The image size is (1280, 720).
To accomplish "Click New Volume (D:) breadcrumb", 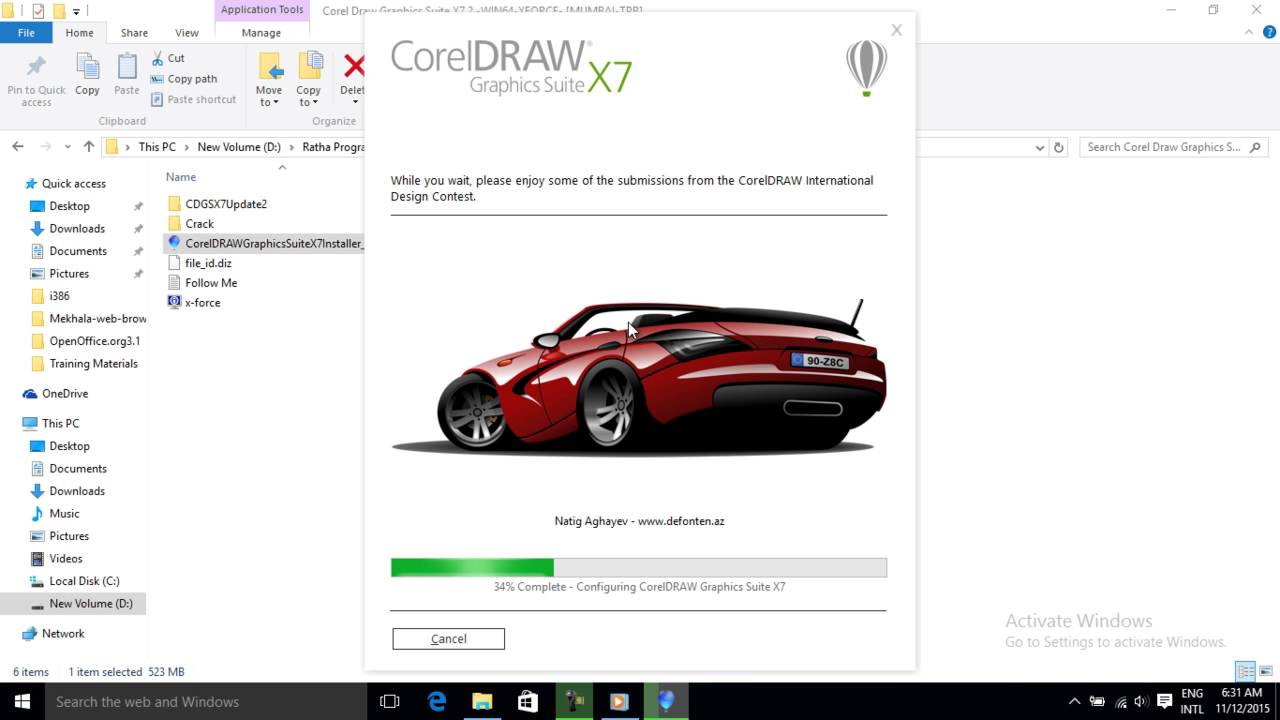I will pyautogui.click(x=239, y=147).
